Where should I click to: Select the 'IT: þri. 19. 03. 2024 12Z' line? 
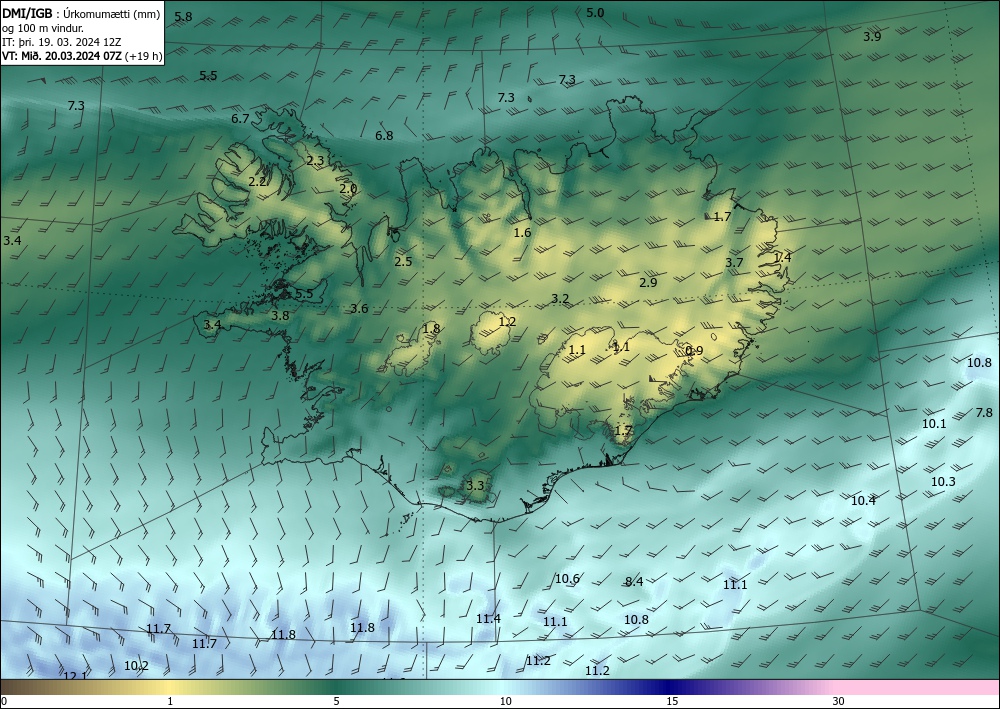[62, 43]
